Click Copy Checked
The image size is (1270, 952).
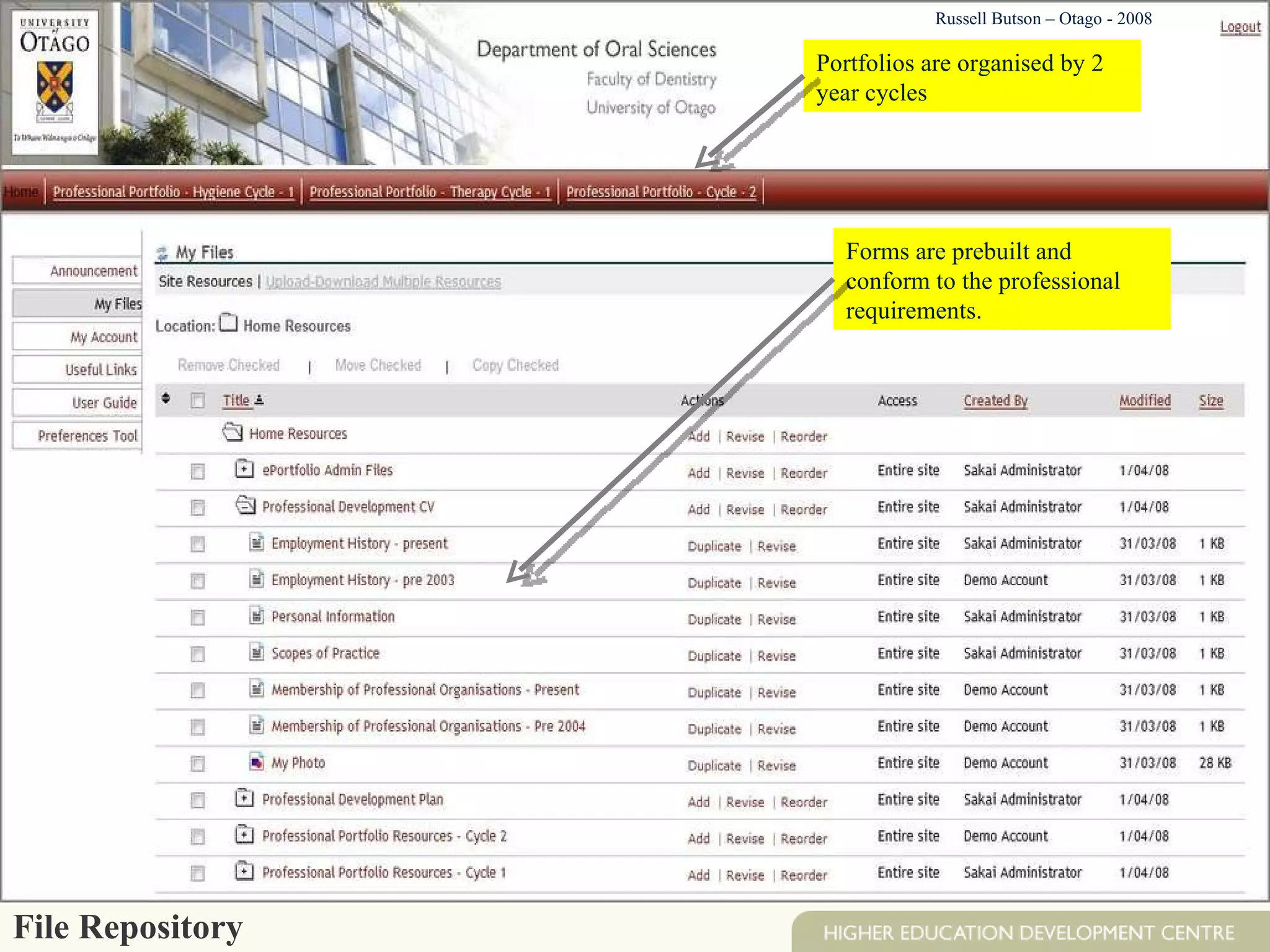tap(515, 365)
